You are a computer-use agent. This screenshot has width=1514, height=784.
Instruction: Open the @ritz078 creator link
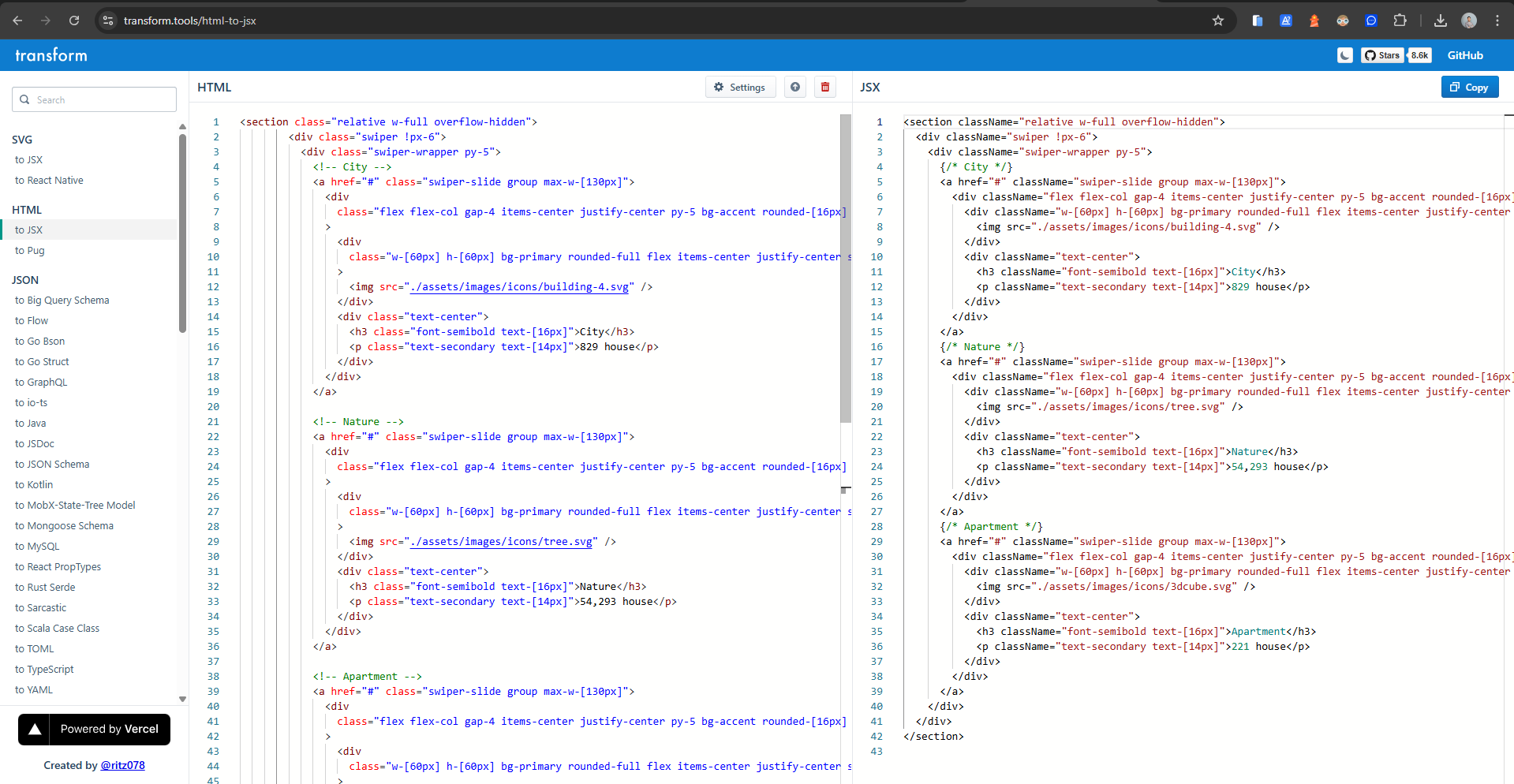[x=122, y=765]
